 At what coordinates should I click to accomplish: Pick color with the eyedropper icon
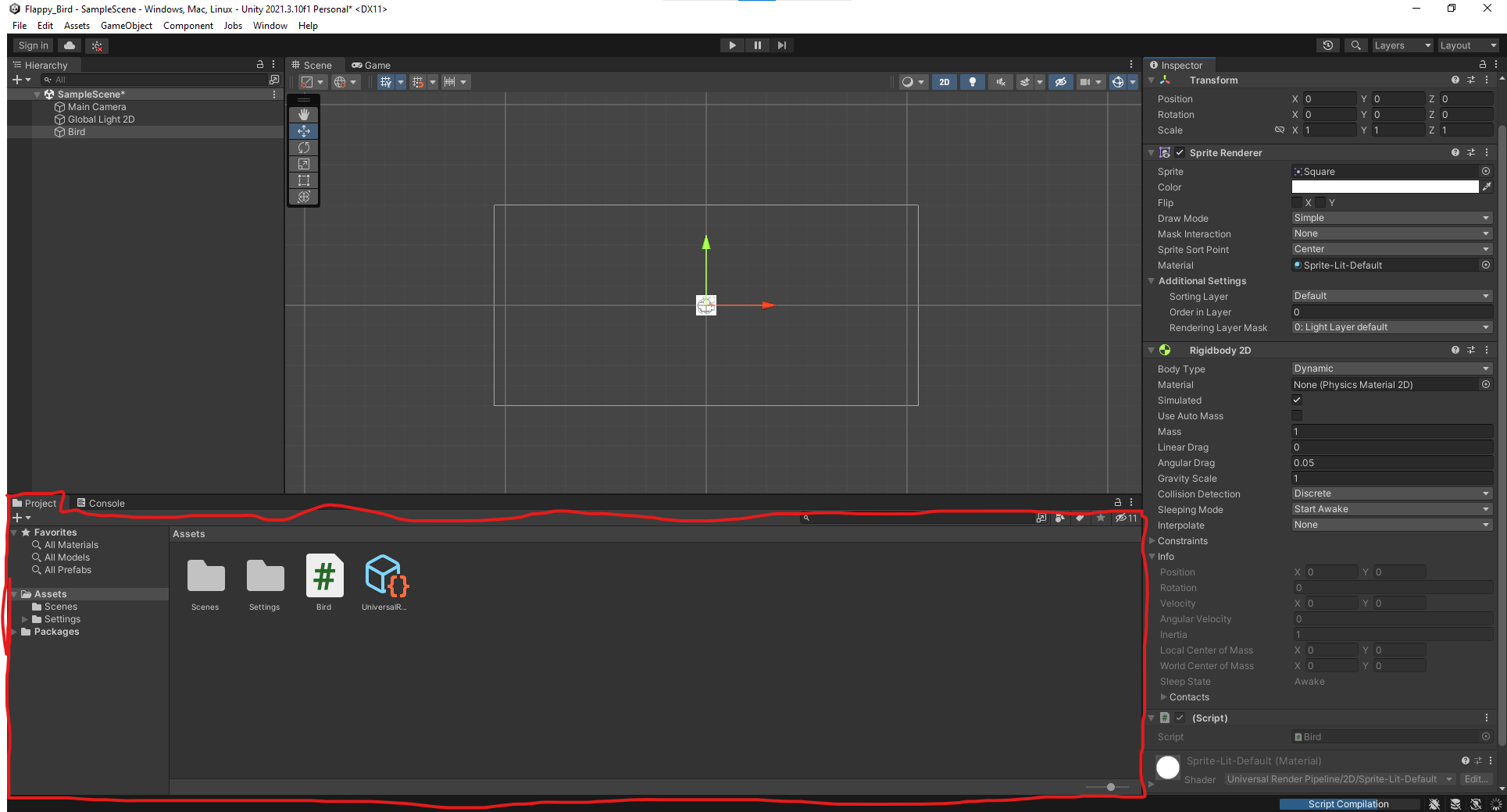pos(1487,187)
